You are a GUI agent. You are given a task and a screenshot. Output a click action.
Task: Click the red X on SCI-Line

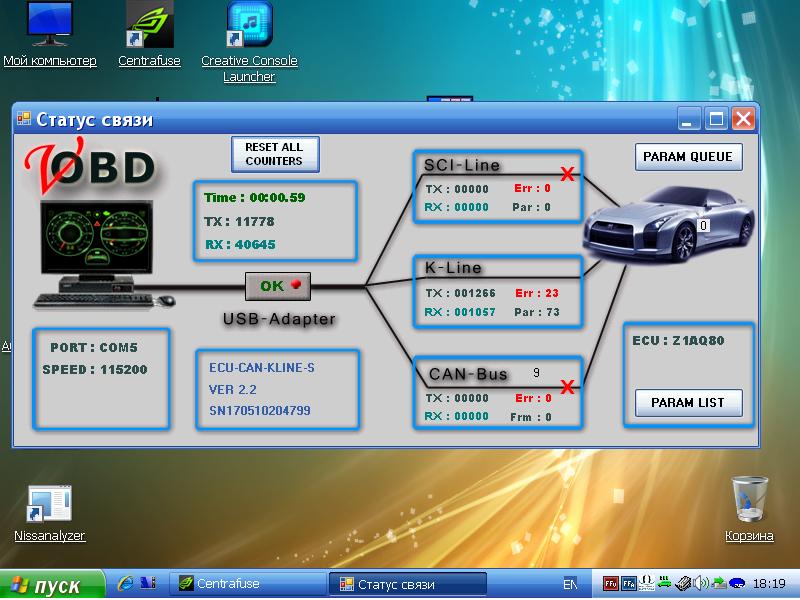(568, 174)
